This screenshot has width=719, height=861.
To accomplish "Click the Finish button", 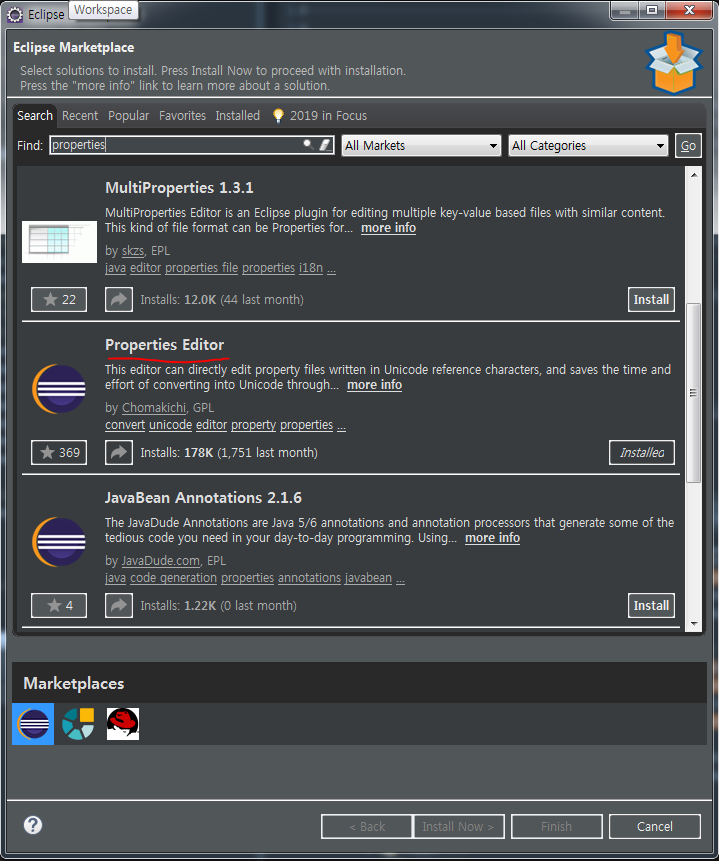I will [556, 826].
